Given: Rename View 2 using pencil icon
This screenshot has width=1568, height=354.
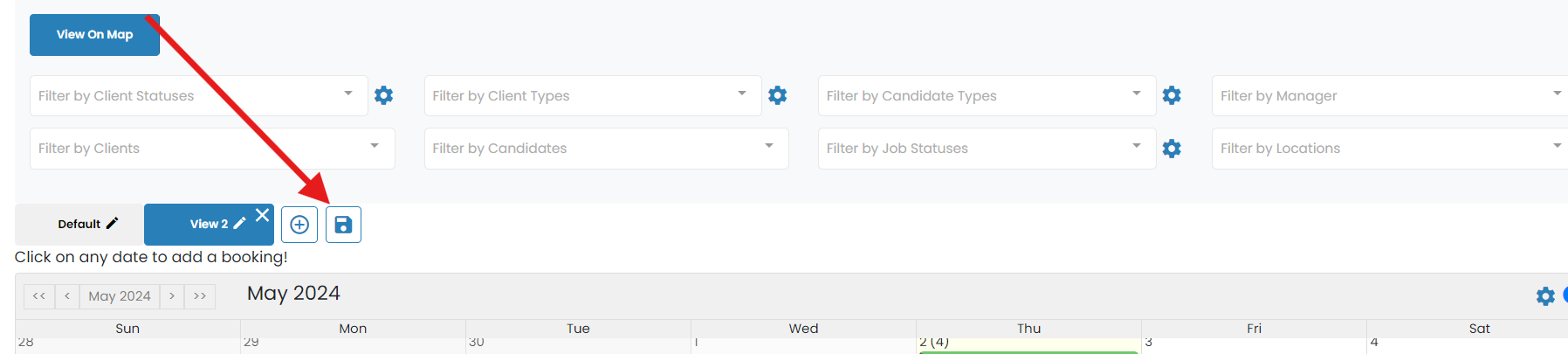Looking at the screenshot, I should [239, 224].
